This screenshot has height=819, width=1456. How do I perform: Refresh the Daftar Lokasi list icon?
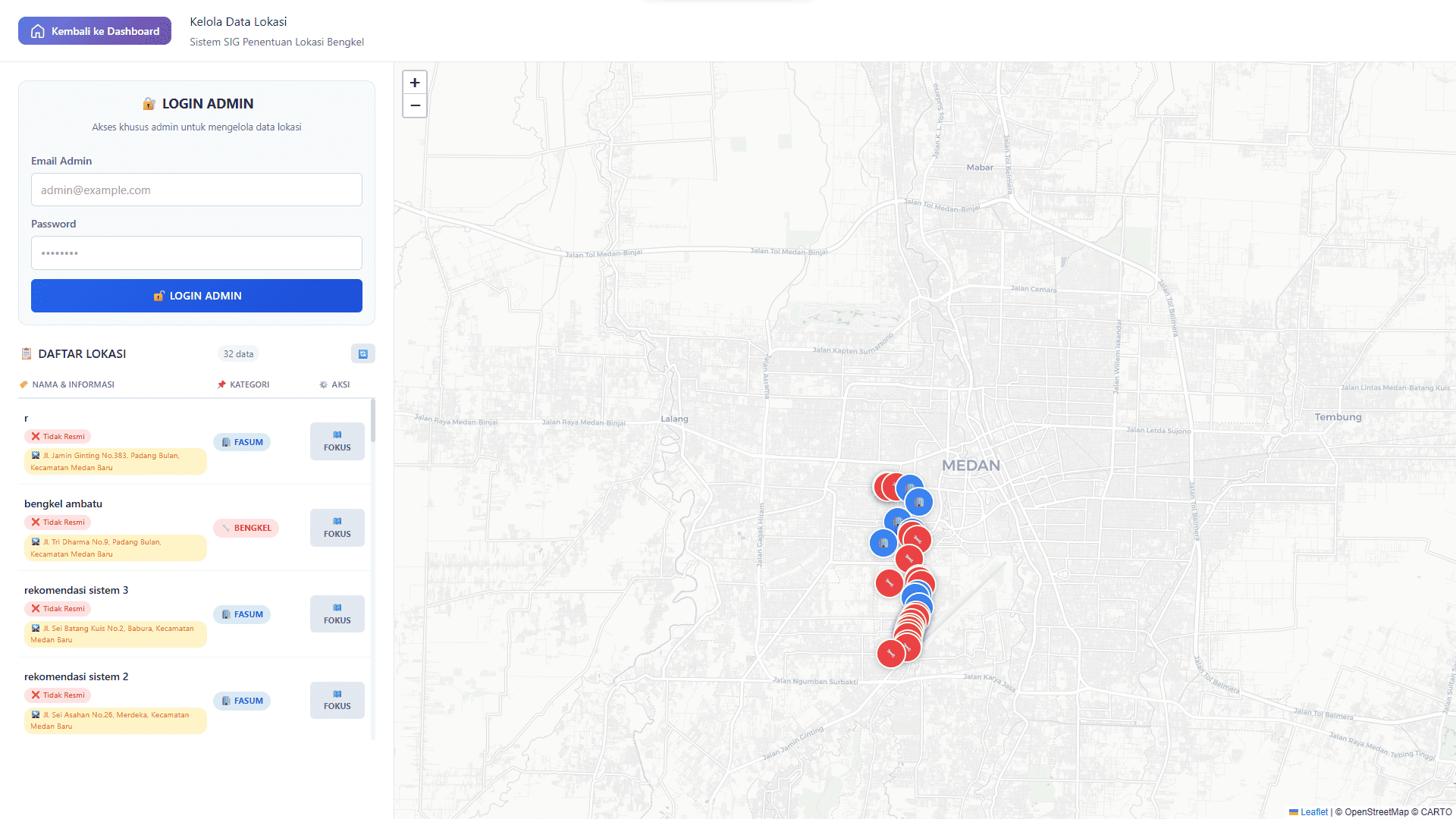[x=363, y=353]
